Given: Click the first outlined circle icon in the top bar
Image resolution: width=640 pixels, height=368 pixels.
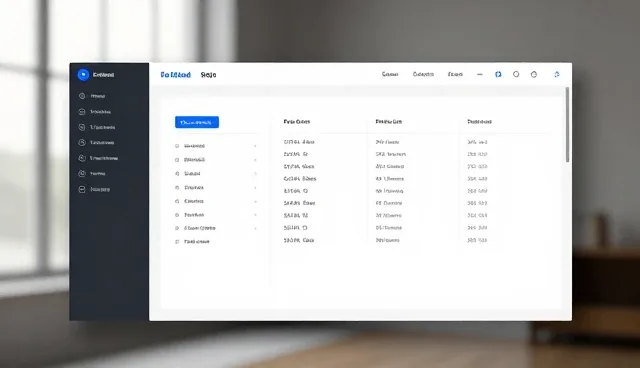Looking at the screenshot, I should 516,74.
